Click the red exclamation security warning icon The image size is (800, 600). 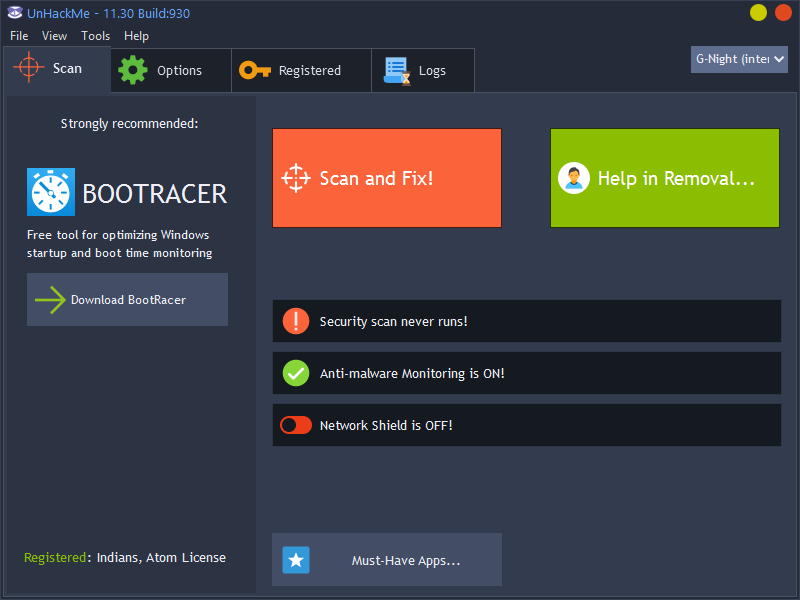click(x=296, y=320)
